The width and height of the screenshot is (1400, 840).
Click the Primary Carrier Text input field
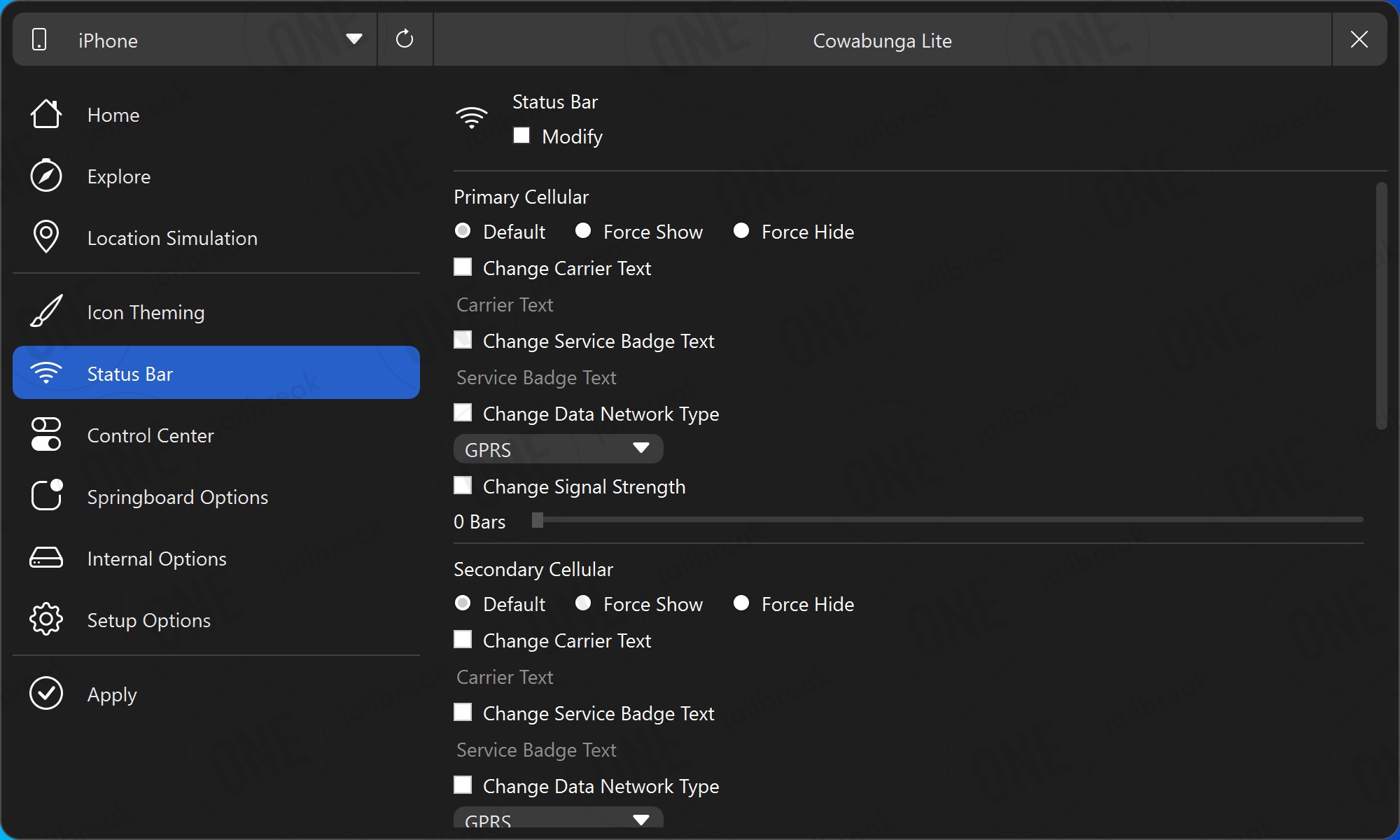coord(909,304)
